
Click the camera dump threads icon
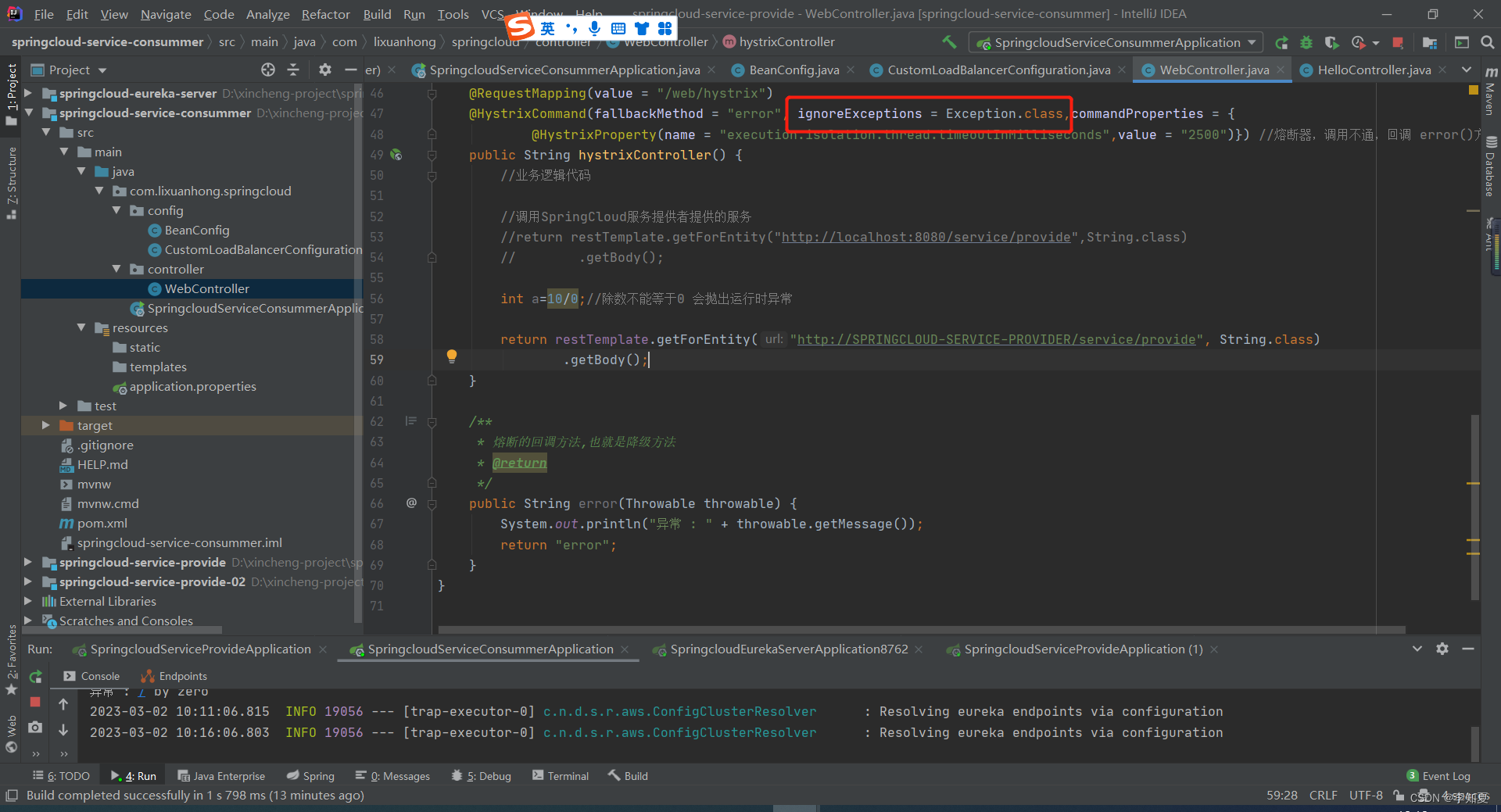pos(35,727)
